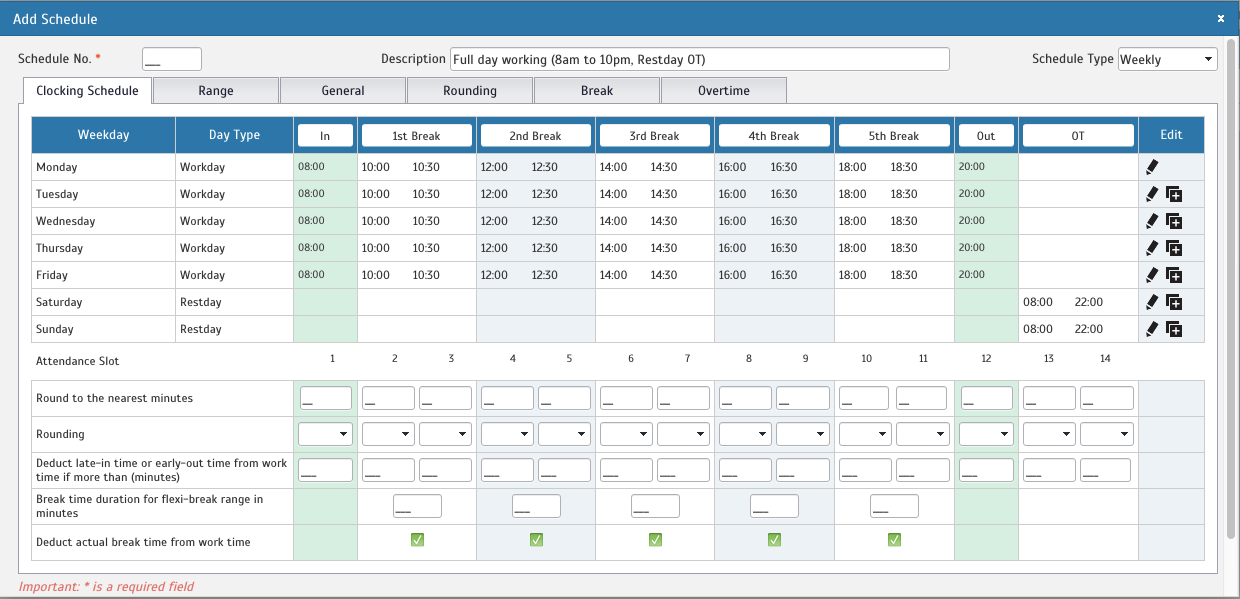
Task: Edit the Wednesday schedule row with pencil
Action: pos(1152,221)
